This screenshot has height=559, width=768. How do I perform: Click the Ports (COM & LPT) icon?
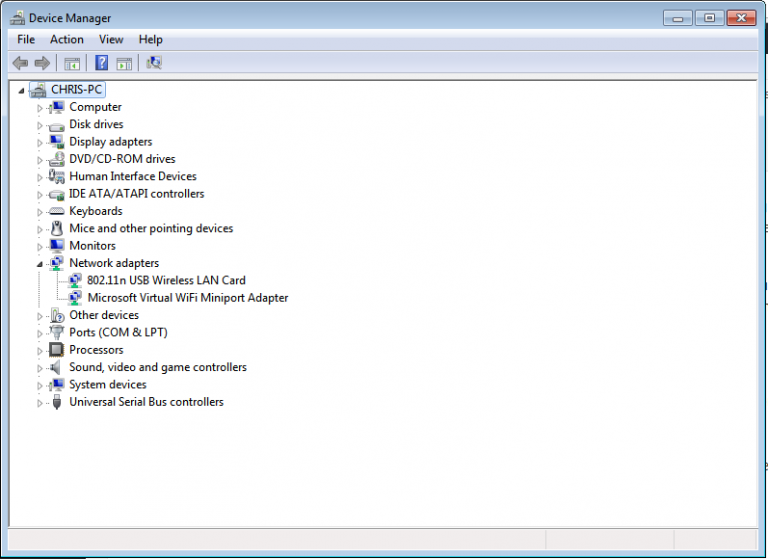(x=57, y=333)
